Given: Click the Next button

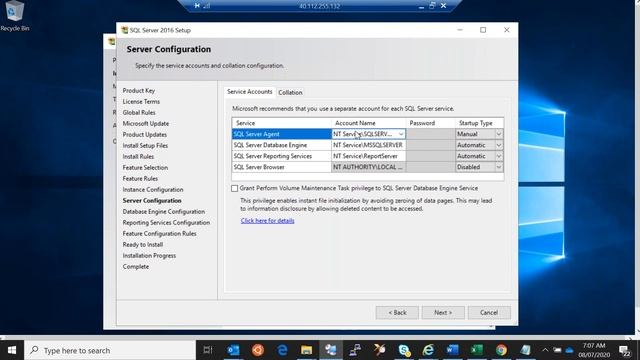Looking at the screenshot, I should (x=443, y=313).
